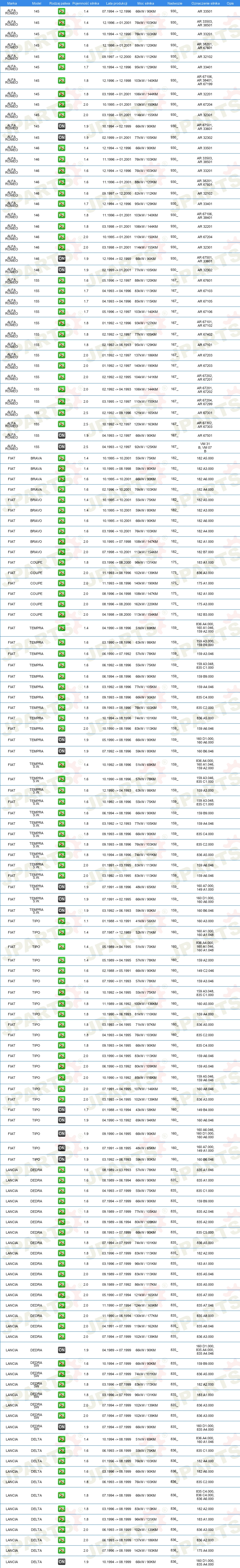Screen dimensions: 240x1568
Task: Click petrol icon for Alfa 145 AR 33401
Action: [61, 67]
